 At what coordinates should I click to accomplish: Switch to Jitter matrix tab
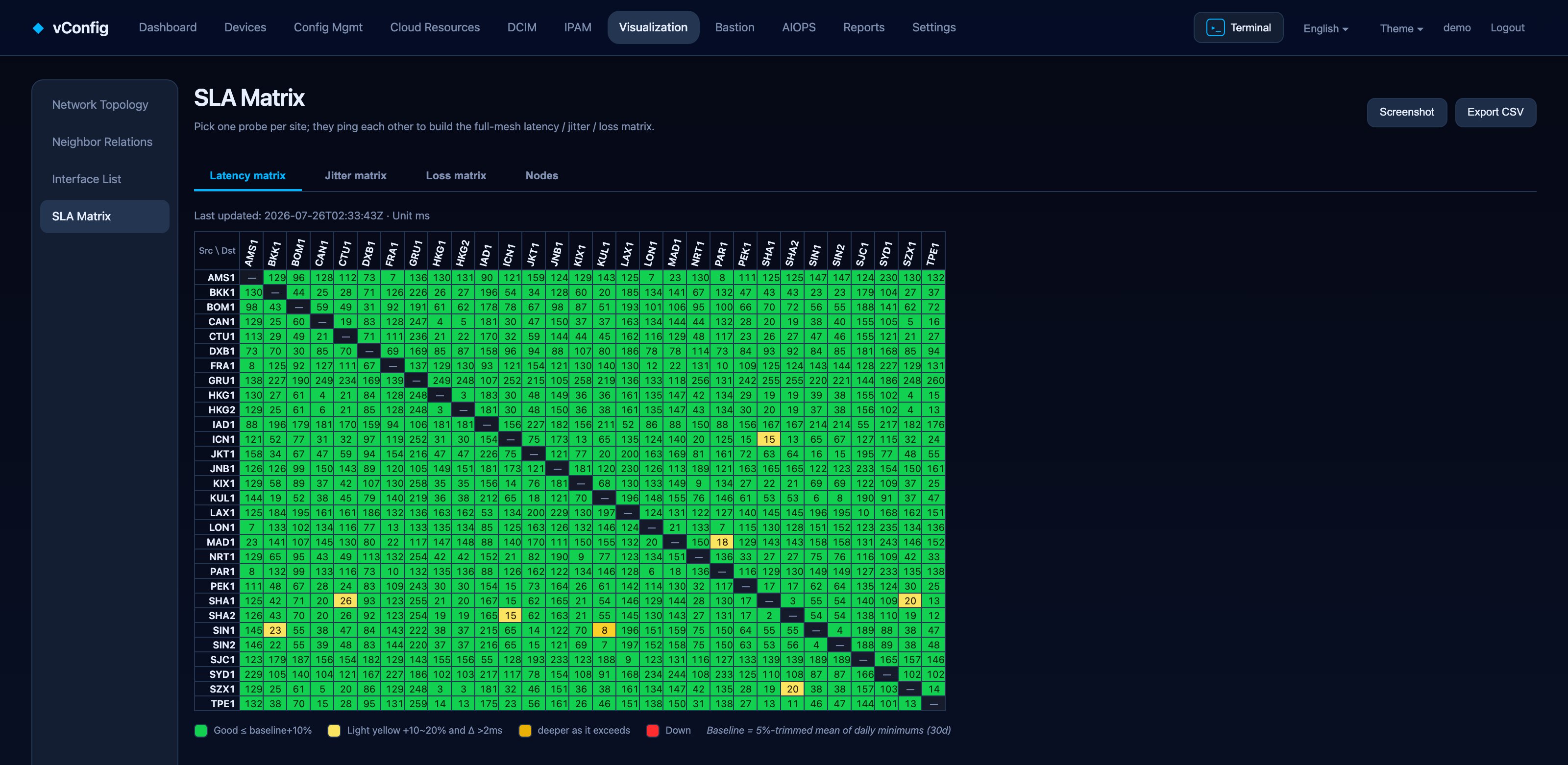[355, 175]
